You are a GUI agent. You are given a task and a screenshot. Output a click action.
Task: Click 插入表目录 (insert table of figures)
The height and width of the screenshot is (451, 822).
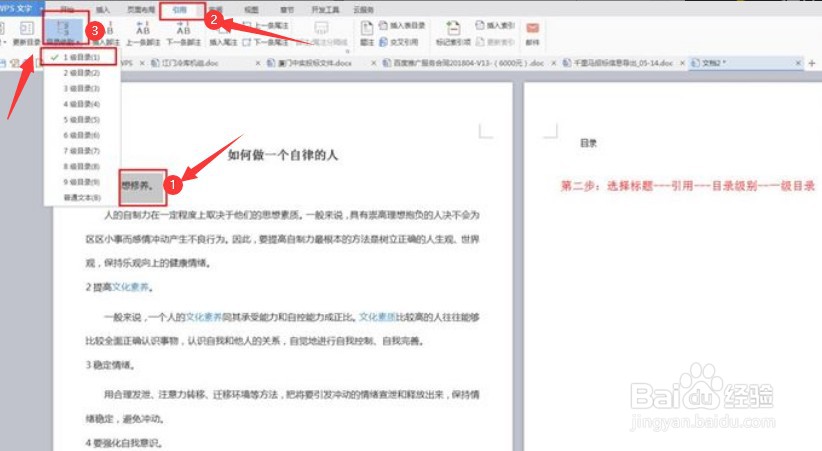click(402, 25)
